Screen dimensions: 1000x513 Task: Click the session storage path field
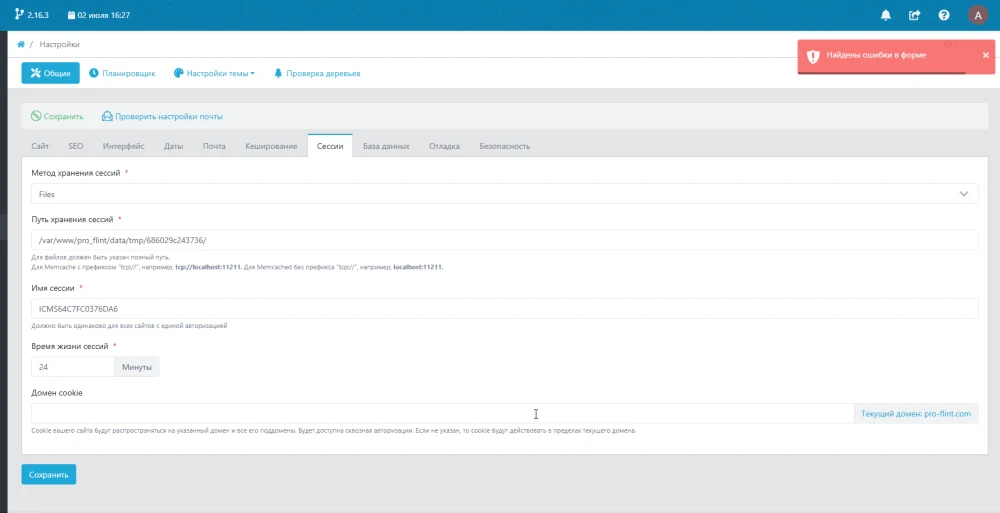[x=504, y=240]
